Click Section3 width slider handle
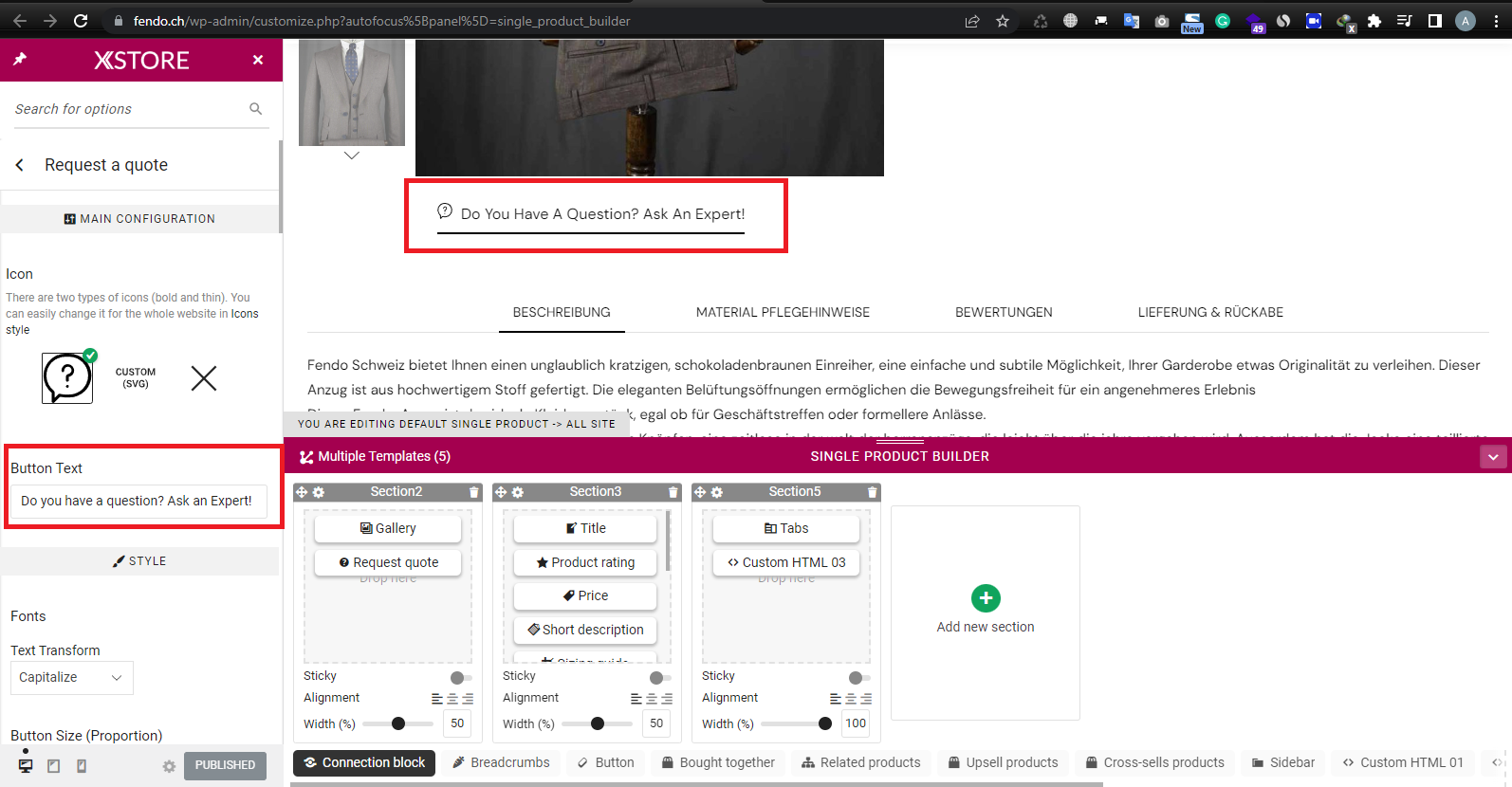Image resolution: width=1512 pixels, height=787 pixels. coord(598,723)
